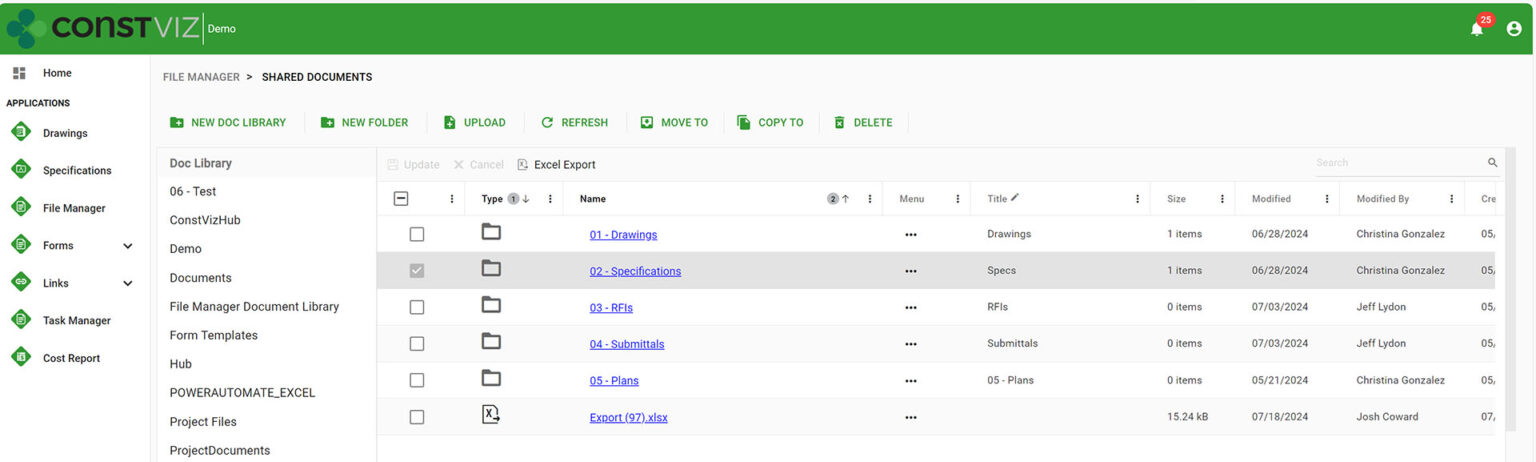Select POWERAUTOMATE_EXCEL in Doc Library list
This screenshot has width=1536, height=462.
click(242, 393)
